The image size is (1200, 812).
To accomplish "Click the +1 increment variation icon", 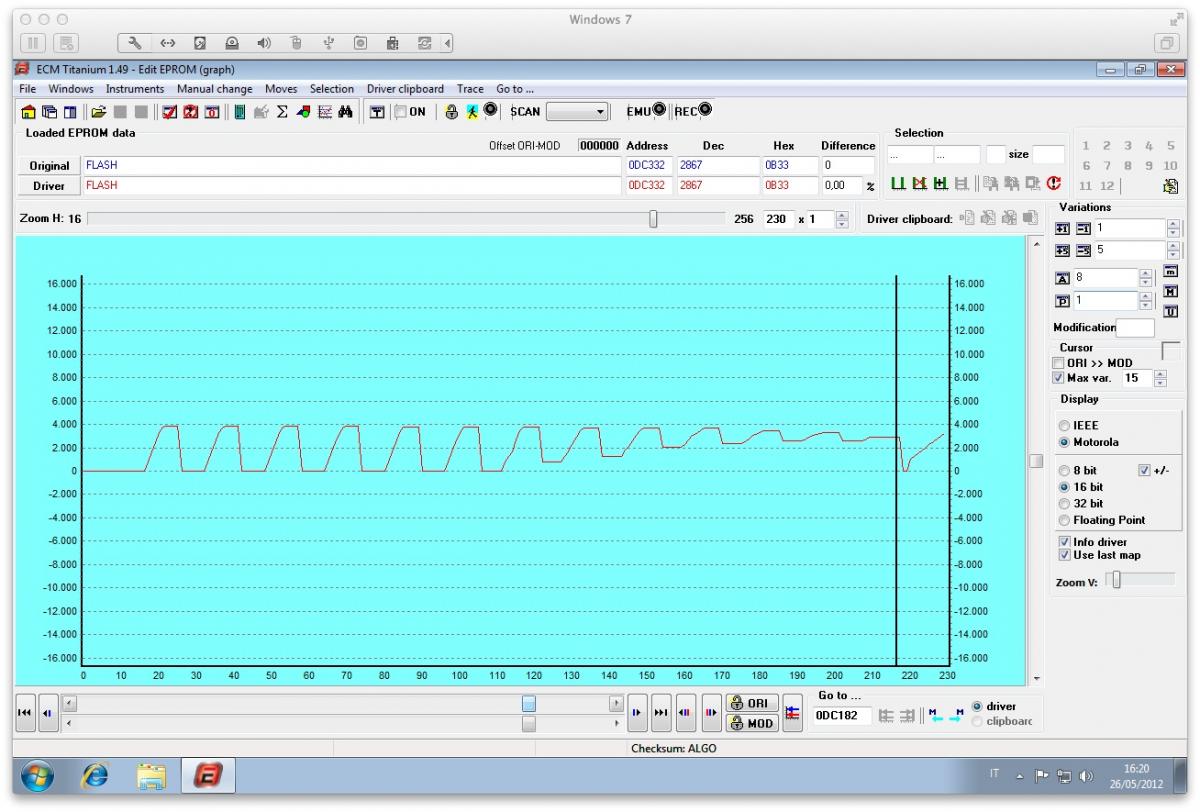I will (1062, 229).
